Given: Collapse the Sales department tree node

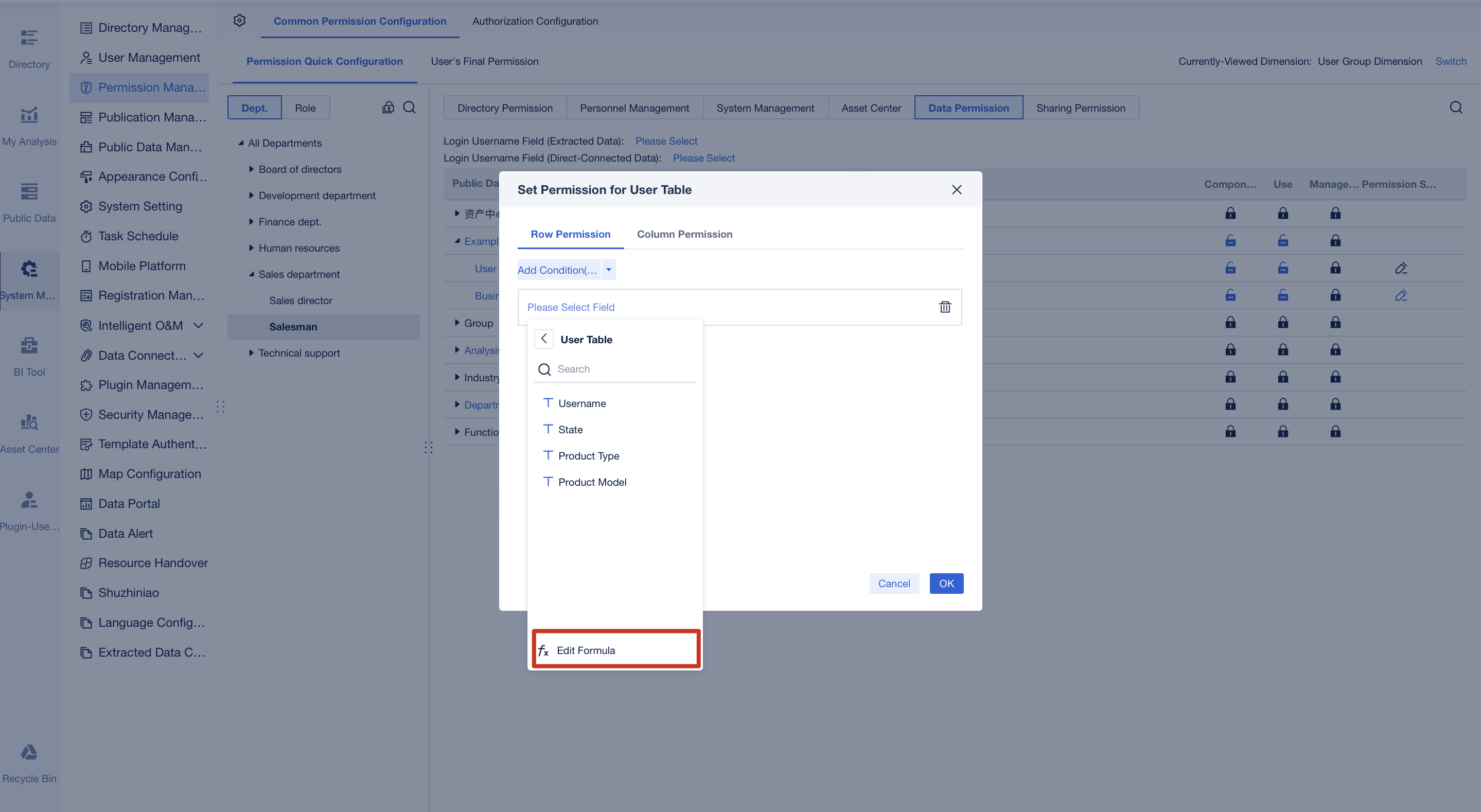Looking at the screenshot, I should pyautogui.click(x=251, y=274).
